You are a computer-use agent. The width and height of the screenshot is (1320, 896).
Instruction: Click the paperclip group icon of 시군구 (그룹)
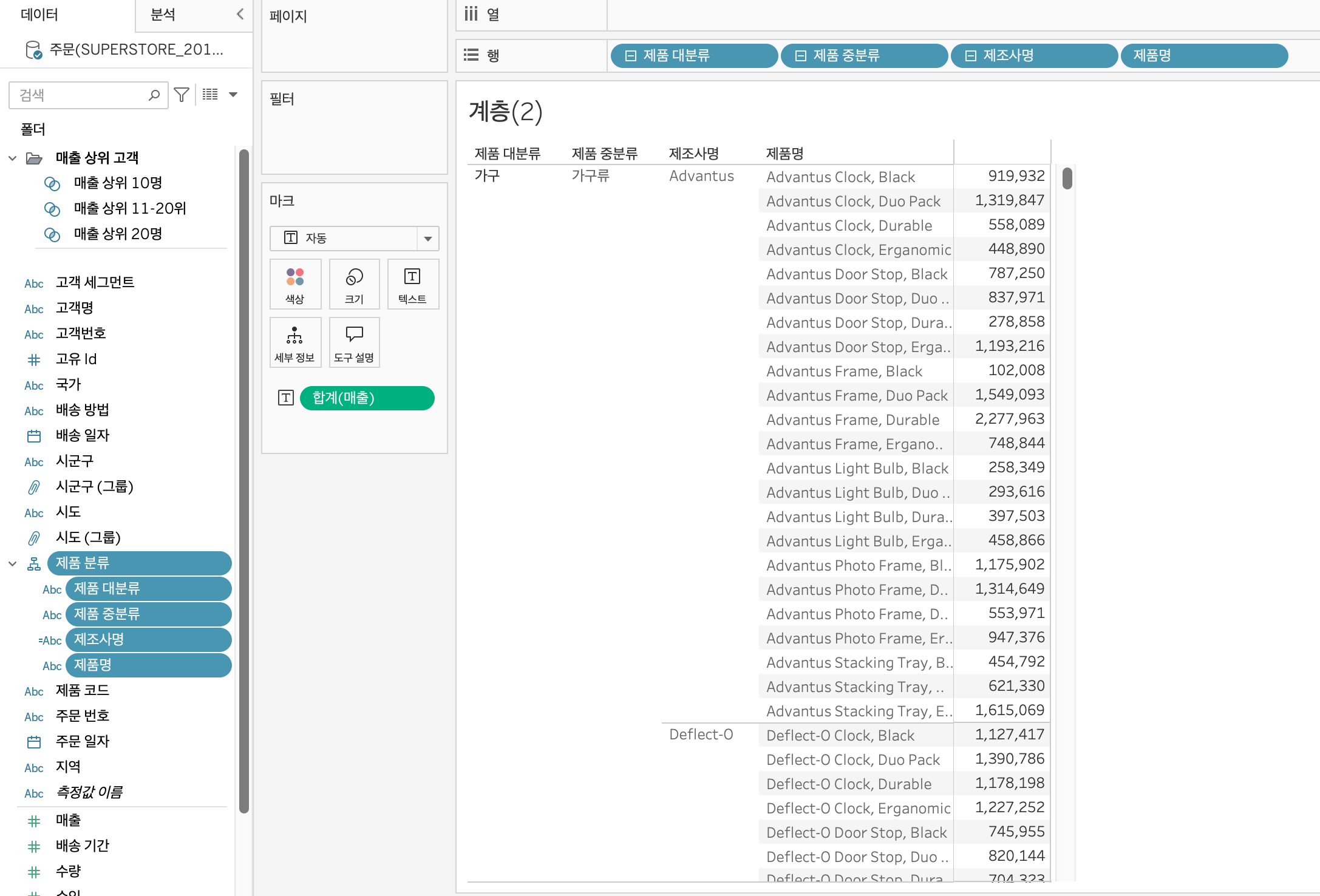34,487
